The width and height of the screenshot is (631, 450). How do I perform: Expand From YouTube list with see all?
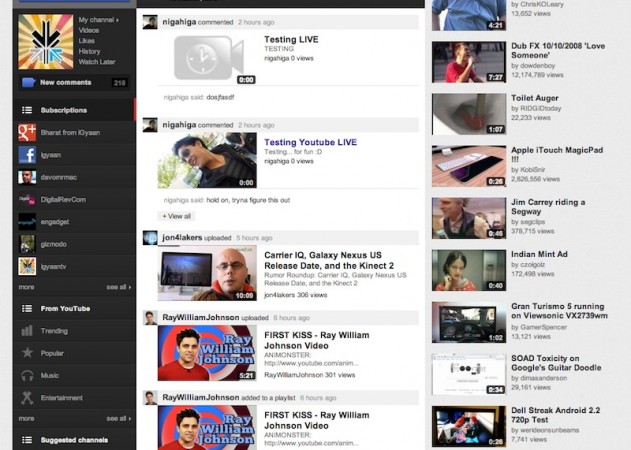pos(117,418)
